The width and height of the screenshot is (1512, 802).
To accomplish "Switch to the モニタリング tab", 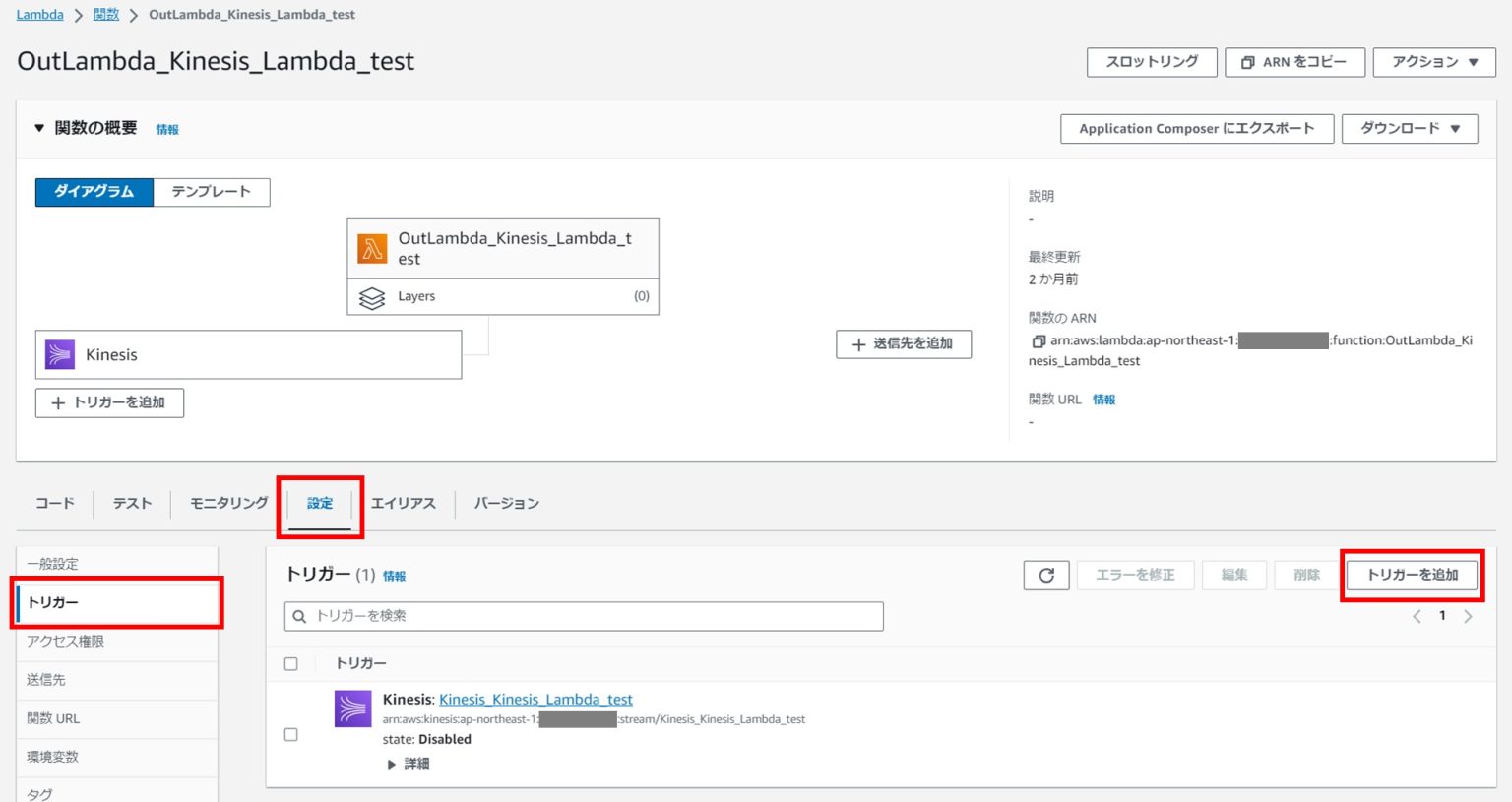I will [228, 504].
